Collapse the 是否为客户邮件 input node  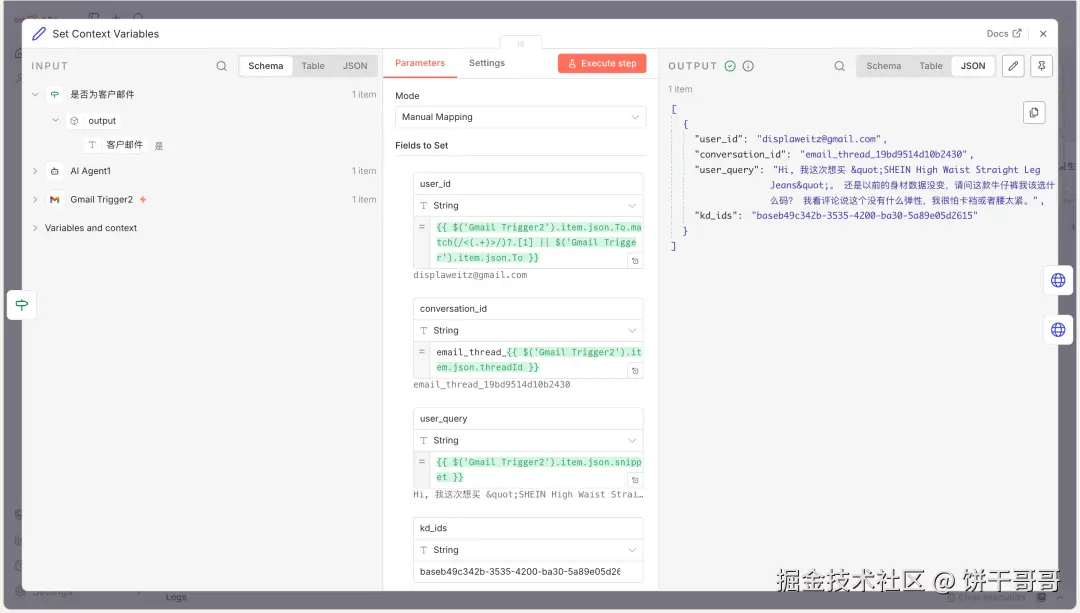[35, 94]
